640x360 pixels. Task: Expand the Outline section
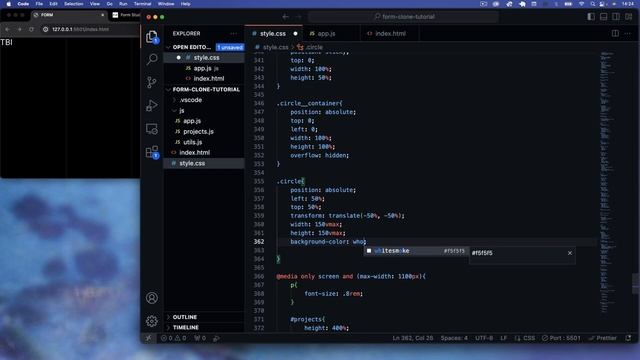click(184, 317)
